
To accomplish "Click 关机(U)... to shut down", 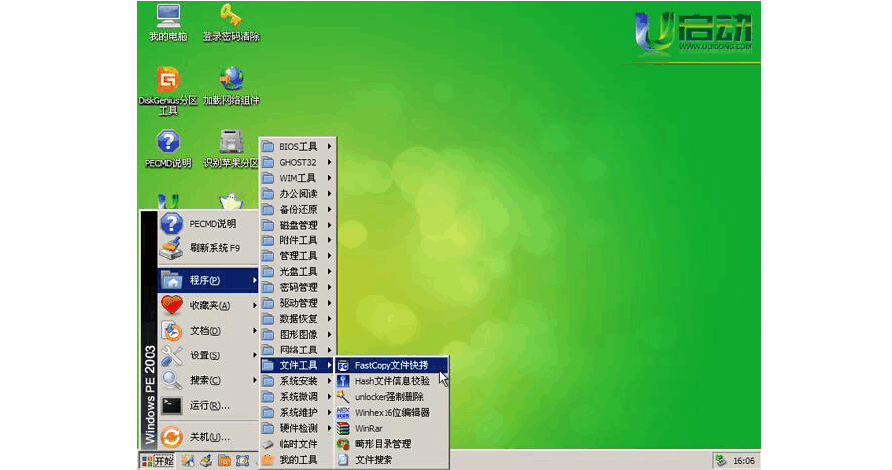I will [209, 437].
